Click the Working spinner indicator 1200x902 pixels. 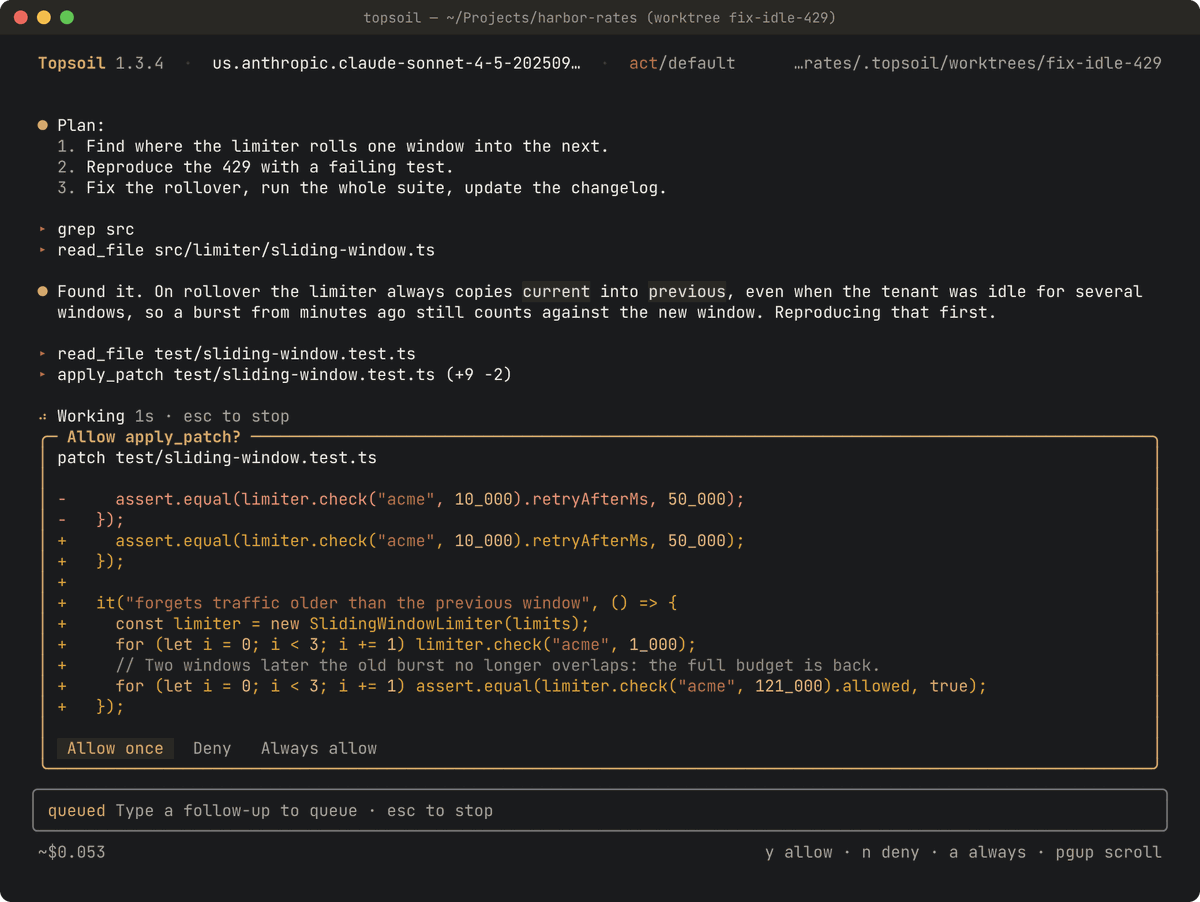pyautogui.click(x=42, y=416)
